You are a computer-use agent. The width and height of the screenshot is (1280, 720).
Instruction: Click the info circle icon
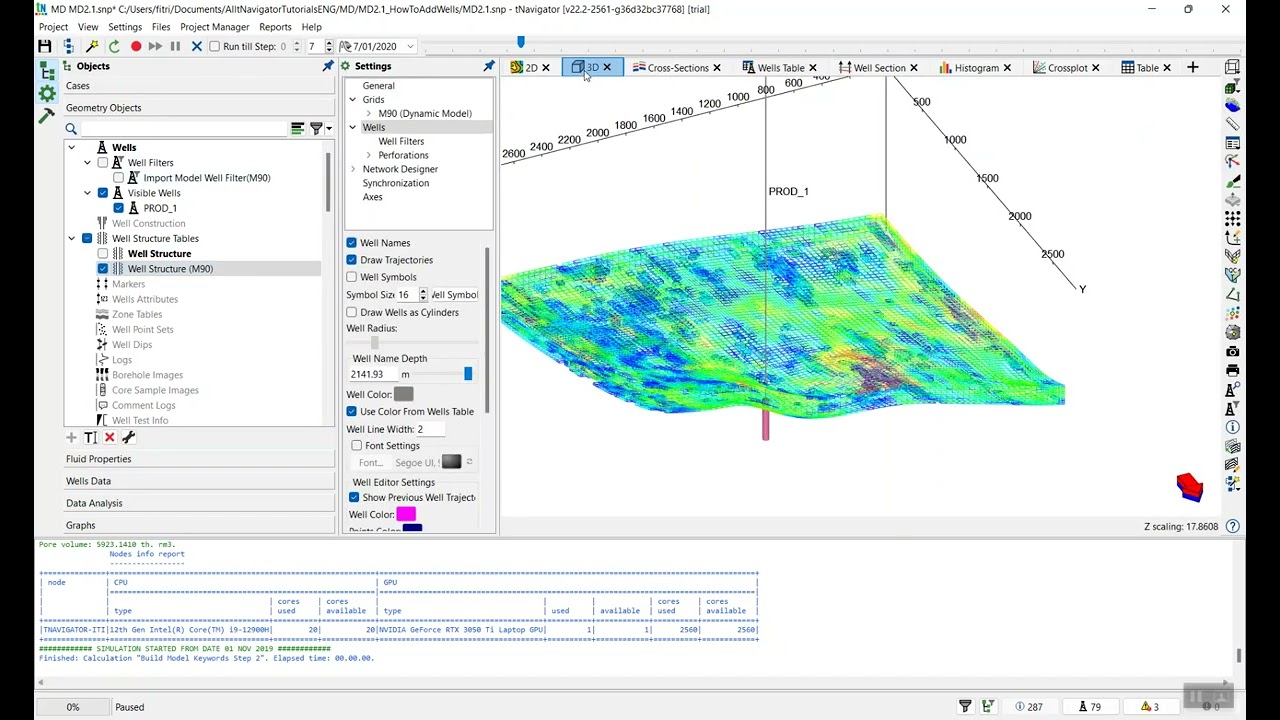coord(1232,427)
